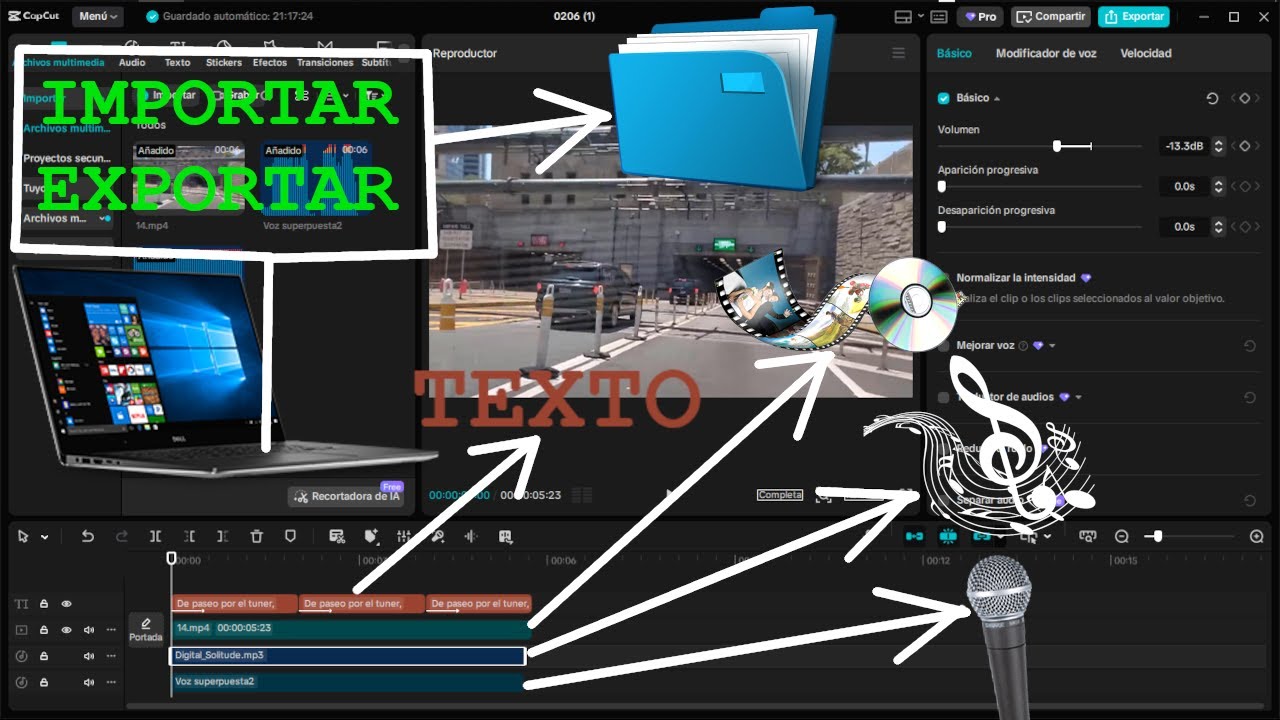Select the pointer tool in timeline toolbar
Viewport: 1280px width, 720px height.
24,536
